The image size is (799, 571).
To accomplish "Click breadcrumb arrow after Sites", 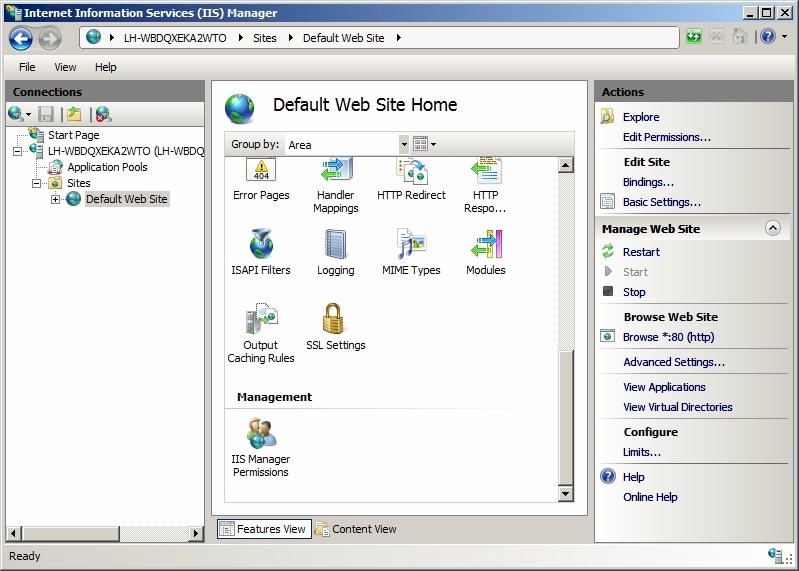I will click(x=290, y=38).
